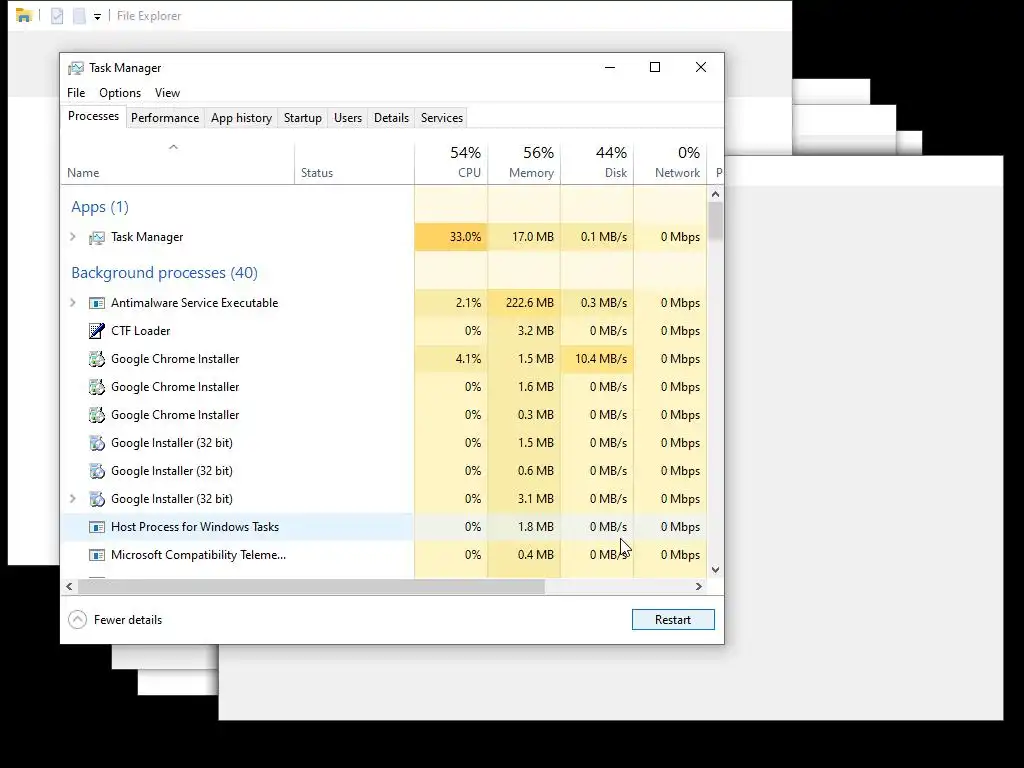This screenshot has height=768, width=1024.
Task: Sort by the Name column header
Action: pos(178,163)
